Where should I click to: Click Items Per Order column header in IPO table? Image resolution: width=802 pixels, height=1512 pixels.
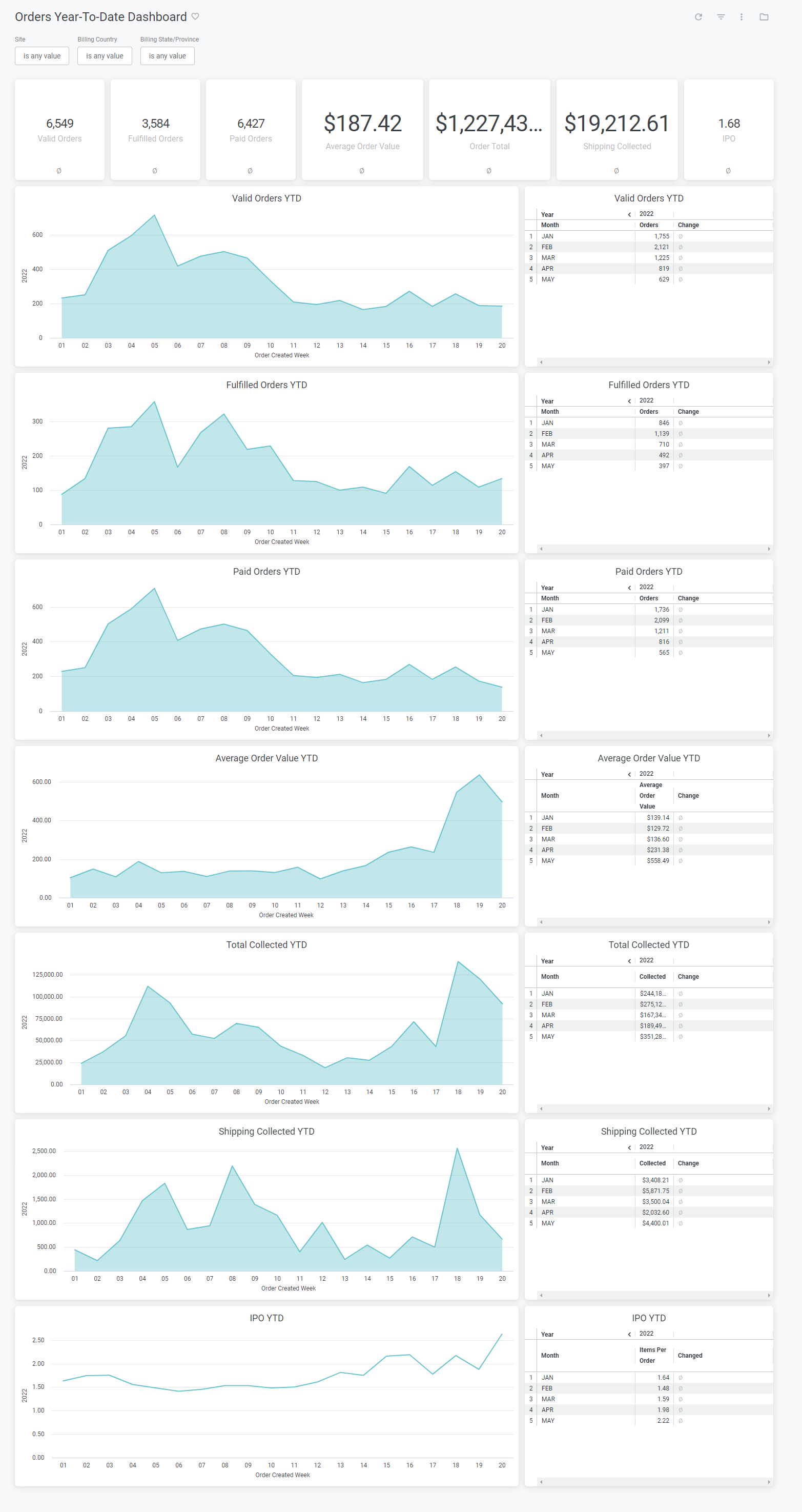(653, 1355)
